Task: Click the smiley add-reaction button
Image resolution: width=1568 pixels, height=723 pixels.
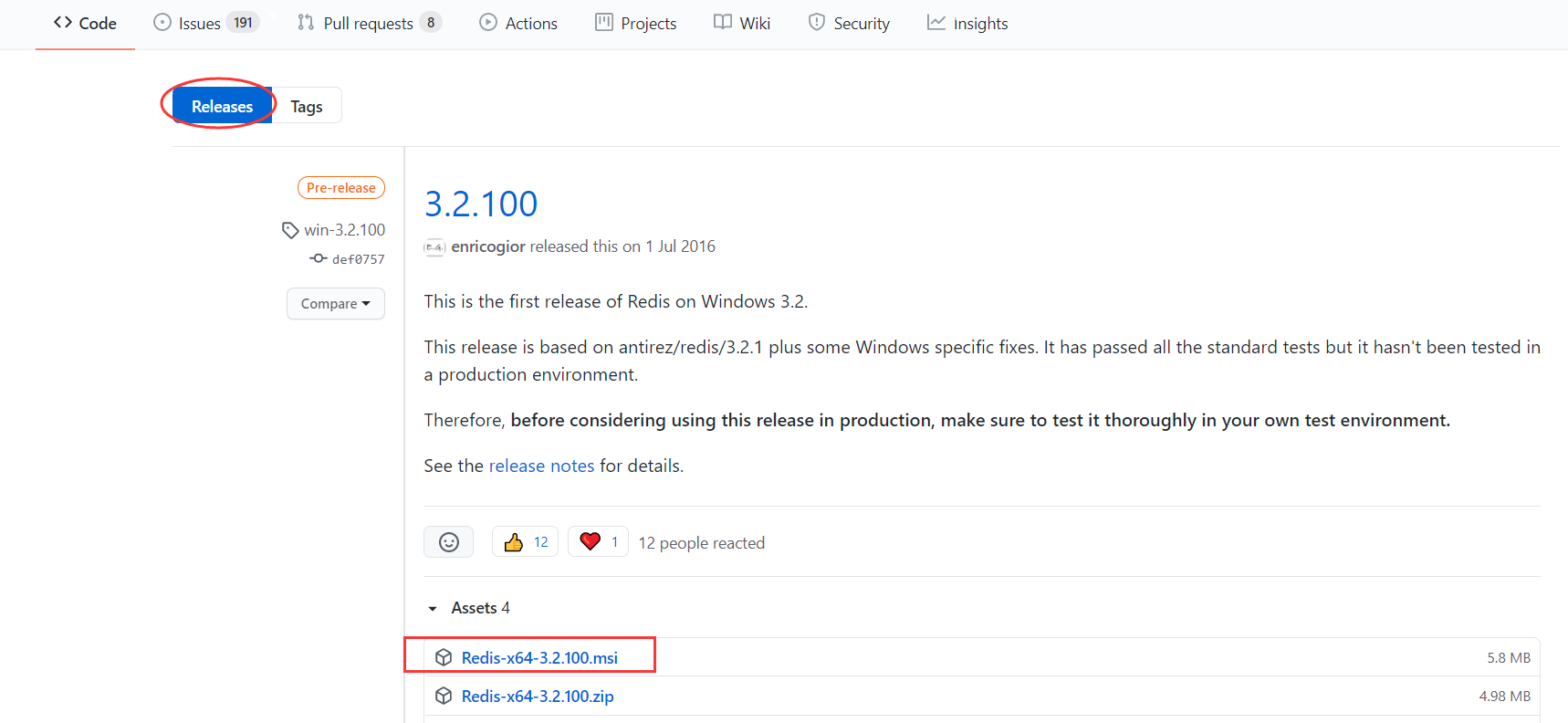Action: click(449, 542)
